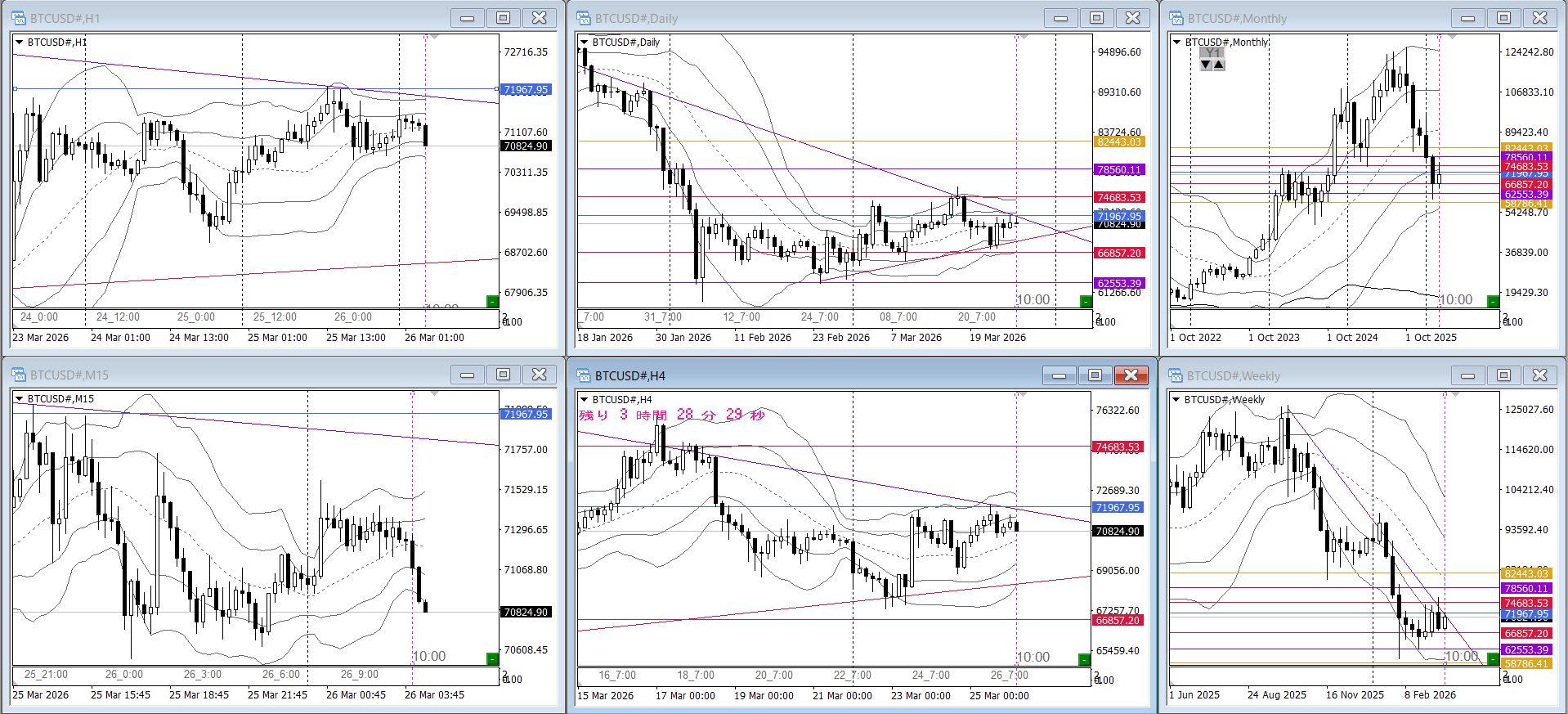The height and width of the screenshot is (714, 1568).
Task: Toggle the green minus button on M15 chart
Action: pos(492,658)
